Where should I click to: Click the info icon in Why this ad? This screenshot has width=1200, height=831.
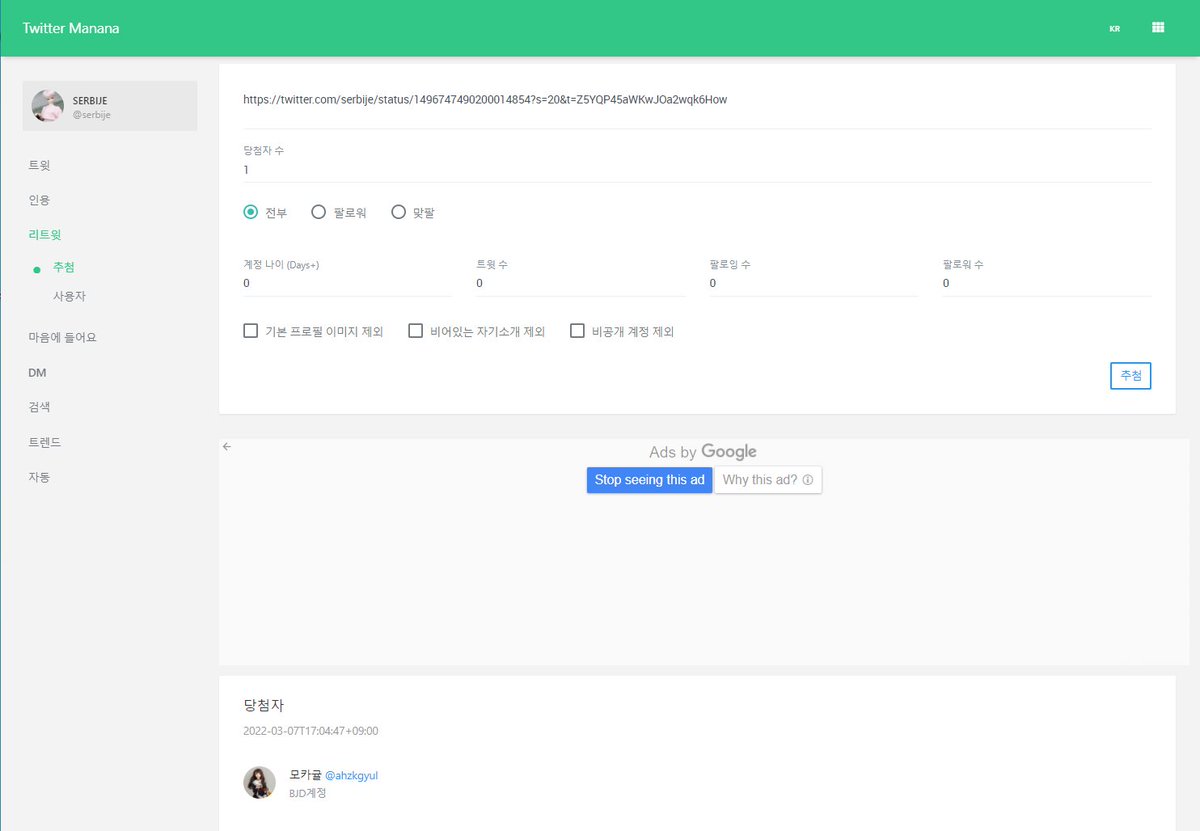(807, 480)
